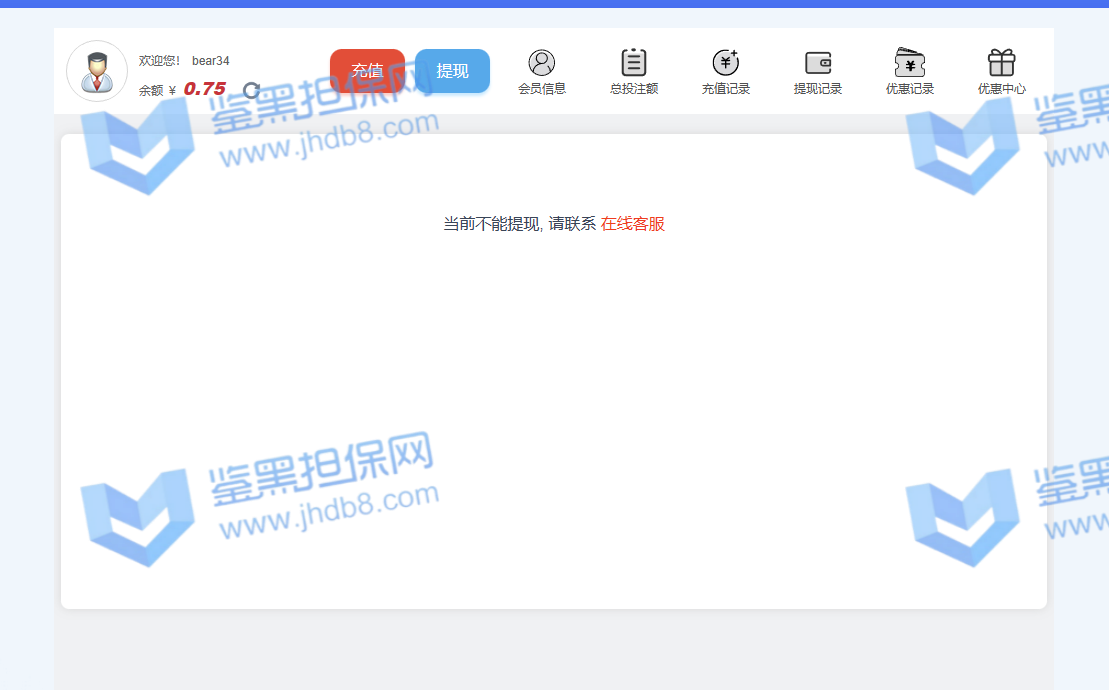1109x690 pixels.
Task: Open the 提现记录 wallet icon
Action: tap(818, 63)
